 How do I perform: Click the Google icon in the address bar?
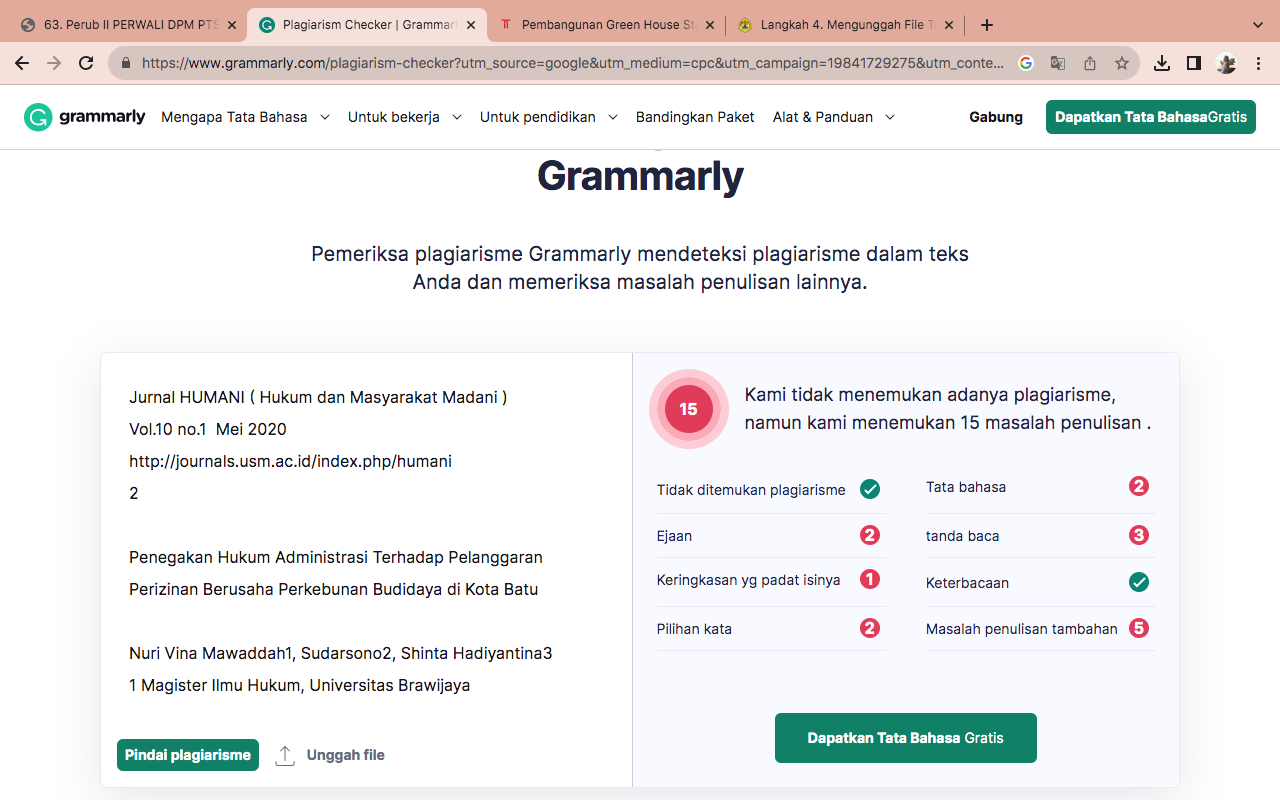[1026, 63]
